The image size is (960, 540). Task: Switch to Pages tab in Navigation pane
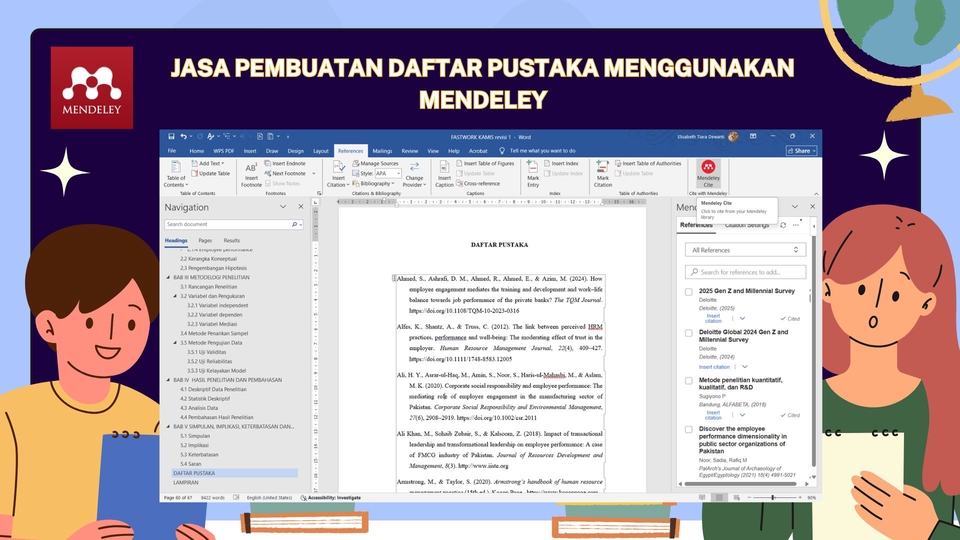click(x=205, y=241)
